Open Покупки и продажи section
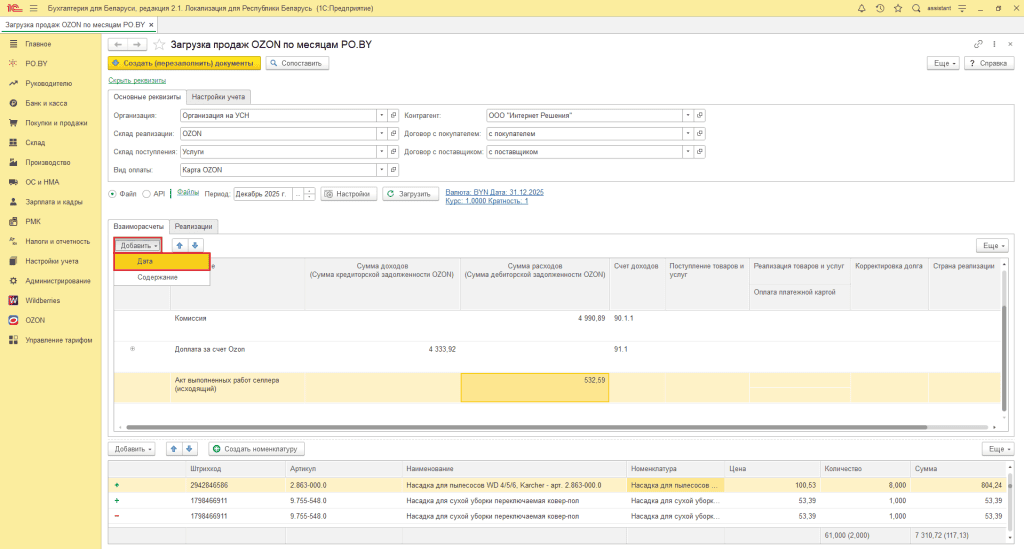This screenshot has height=549, width=1024. (x=56, y=123)
